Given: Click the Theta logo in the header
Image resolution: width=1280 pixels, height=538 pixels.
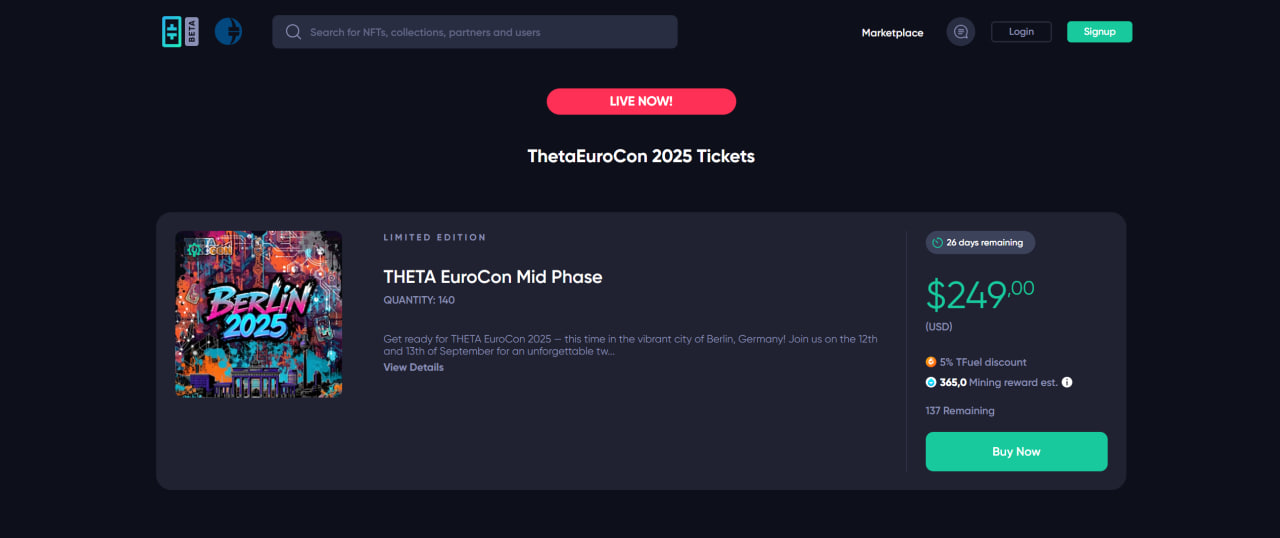Looking at the screenshot, I should (x=173, y=32).
